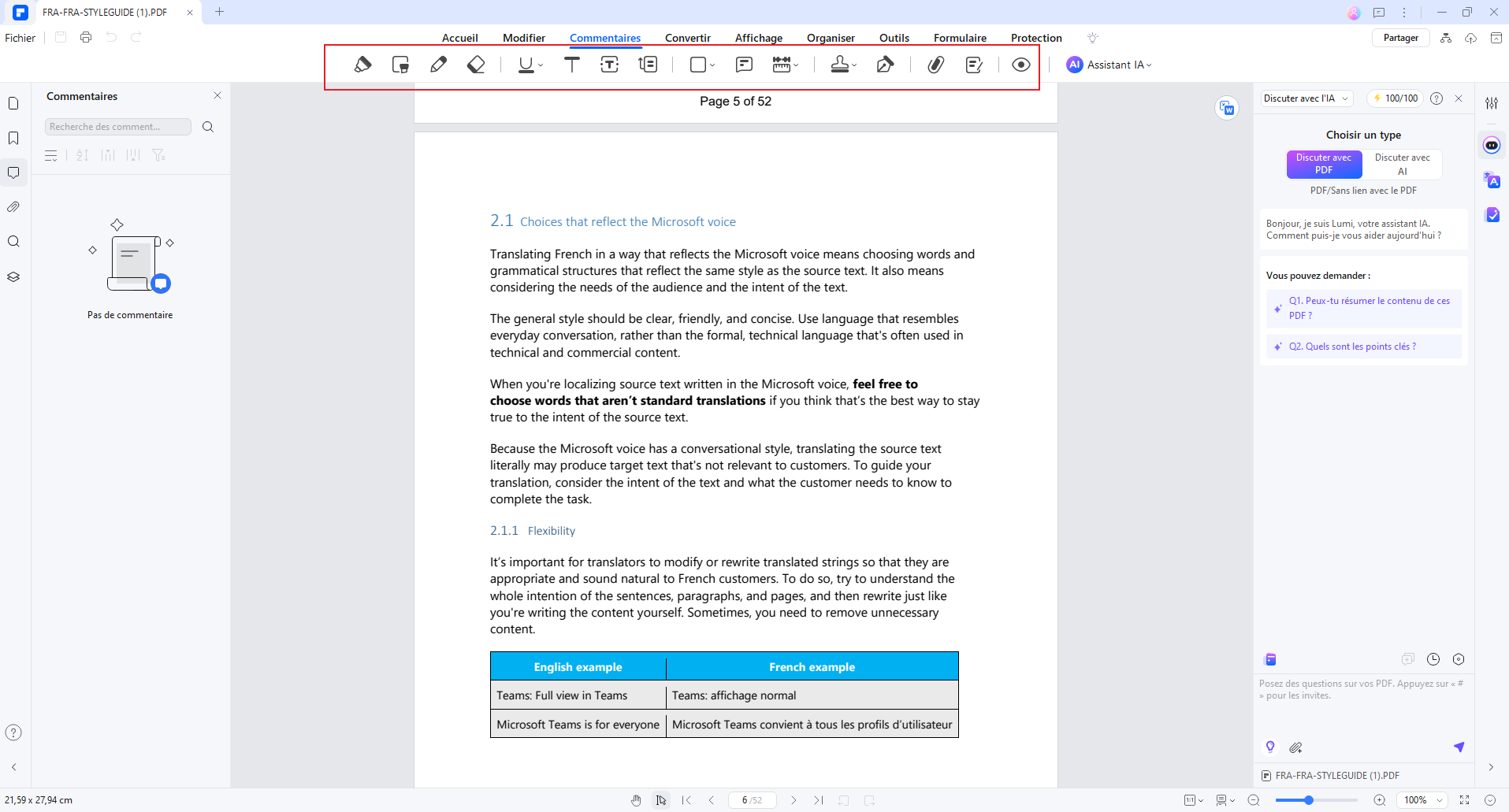Viewport: 1509px width, 812px height.
Task: Select the Pencil drawing tool
Action: [439, 65]
